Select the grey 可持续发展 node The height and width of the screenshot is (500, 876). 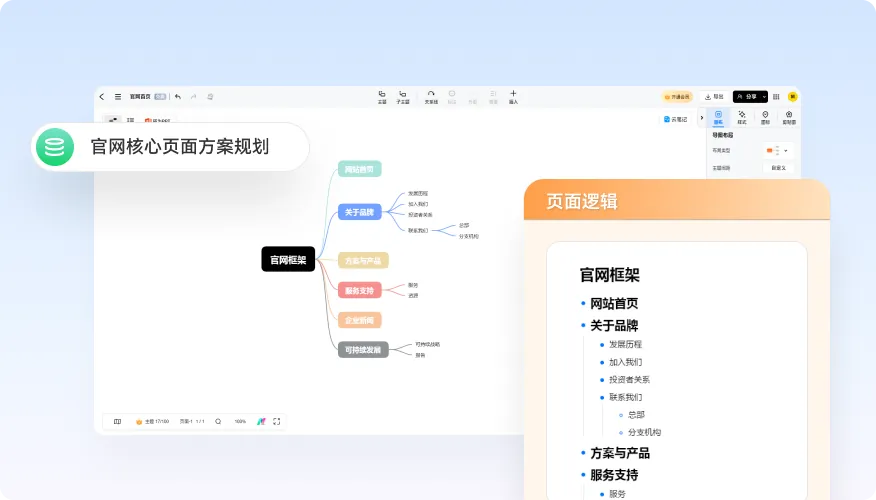(x=363, y=350)
